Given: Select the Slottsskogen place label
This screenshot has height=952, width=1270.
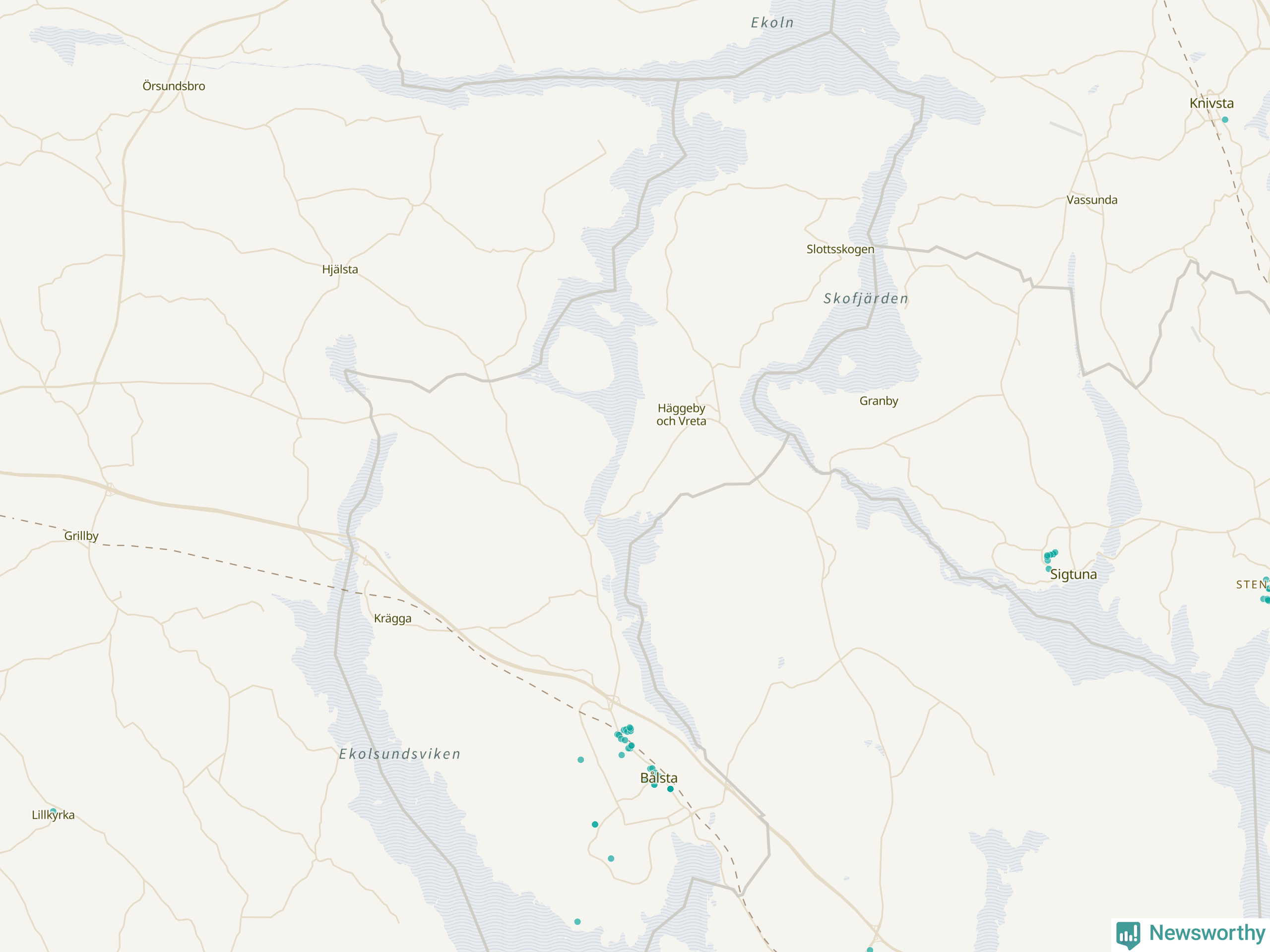Looking at the screenshot, I should click(840, 249).
